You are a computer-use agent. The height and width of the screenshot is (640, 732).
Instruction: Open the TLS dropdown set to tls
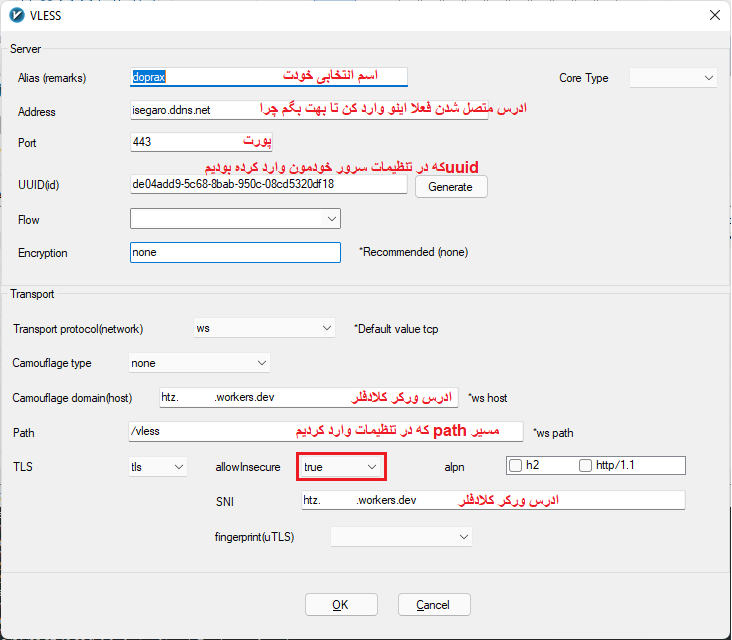pyautogui.click(x=158, y=467)
